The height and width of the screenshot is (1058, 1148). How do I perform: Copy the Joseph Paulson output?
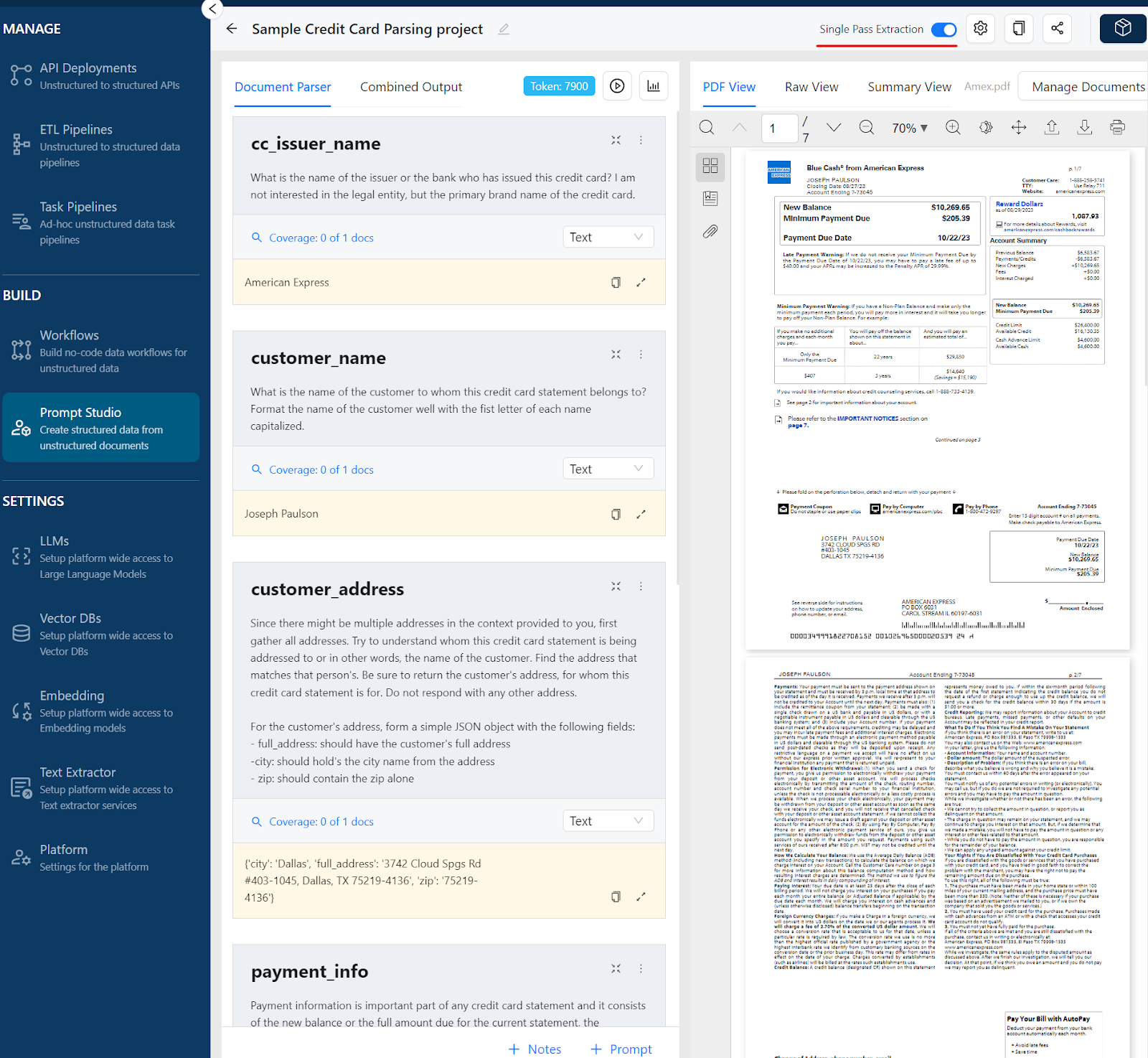(x=615, y=514)
